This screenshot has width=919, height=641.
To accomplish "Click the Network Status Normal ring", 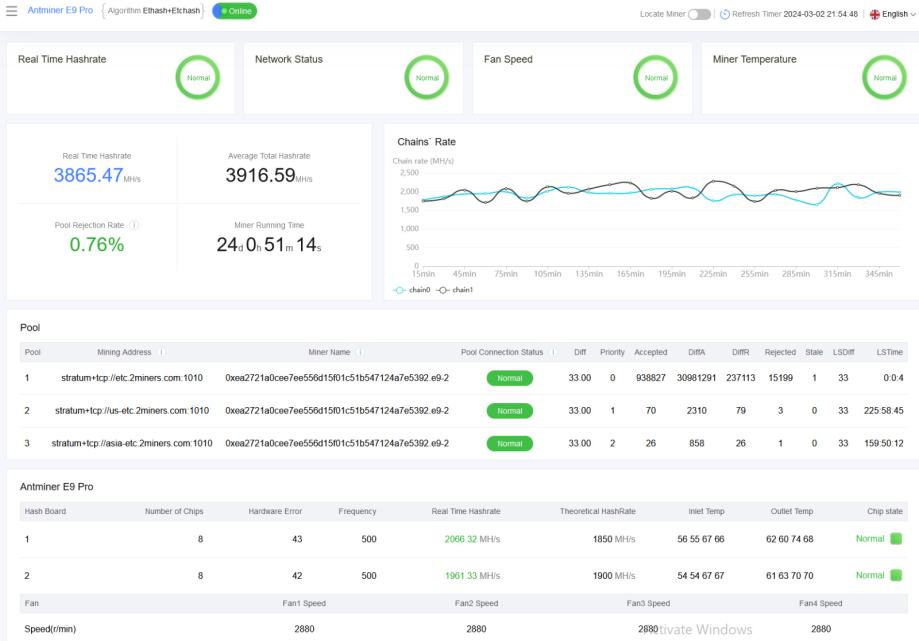I will coord(427,77).
